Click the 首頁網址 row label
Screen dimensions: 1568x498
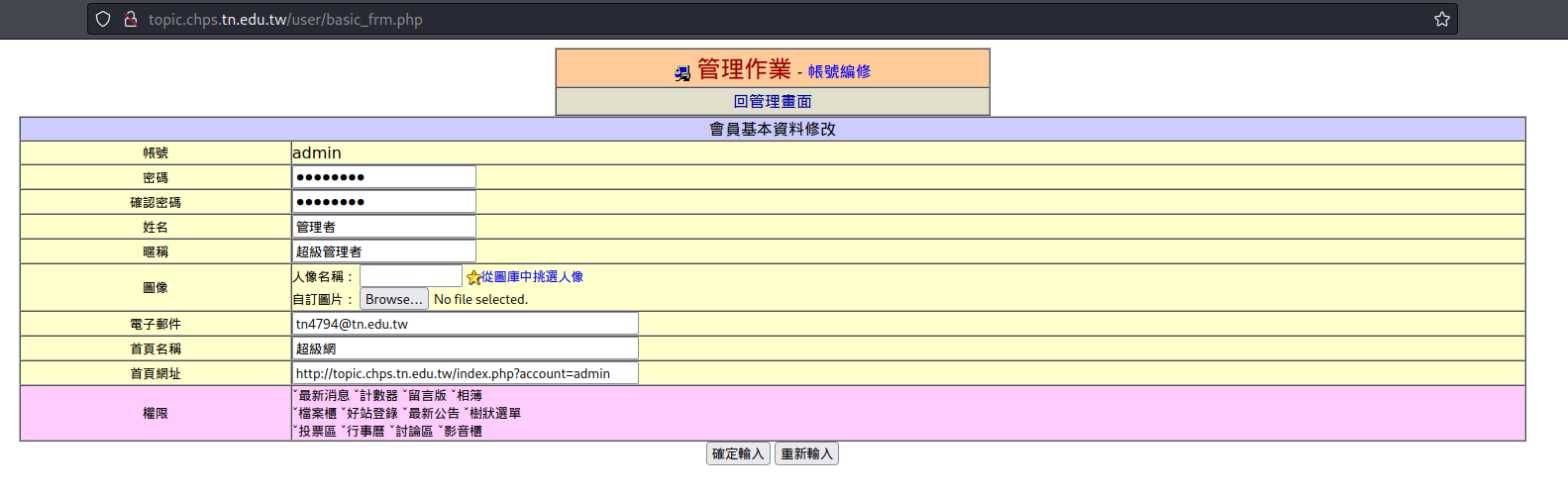pos(156,373)
